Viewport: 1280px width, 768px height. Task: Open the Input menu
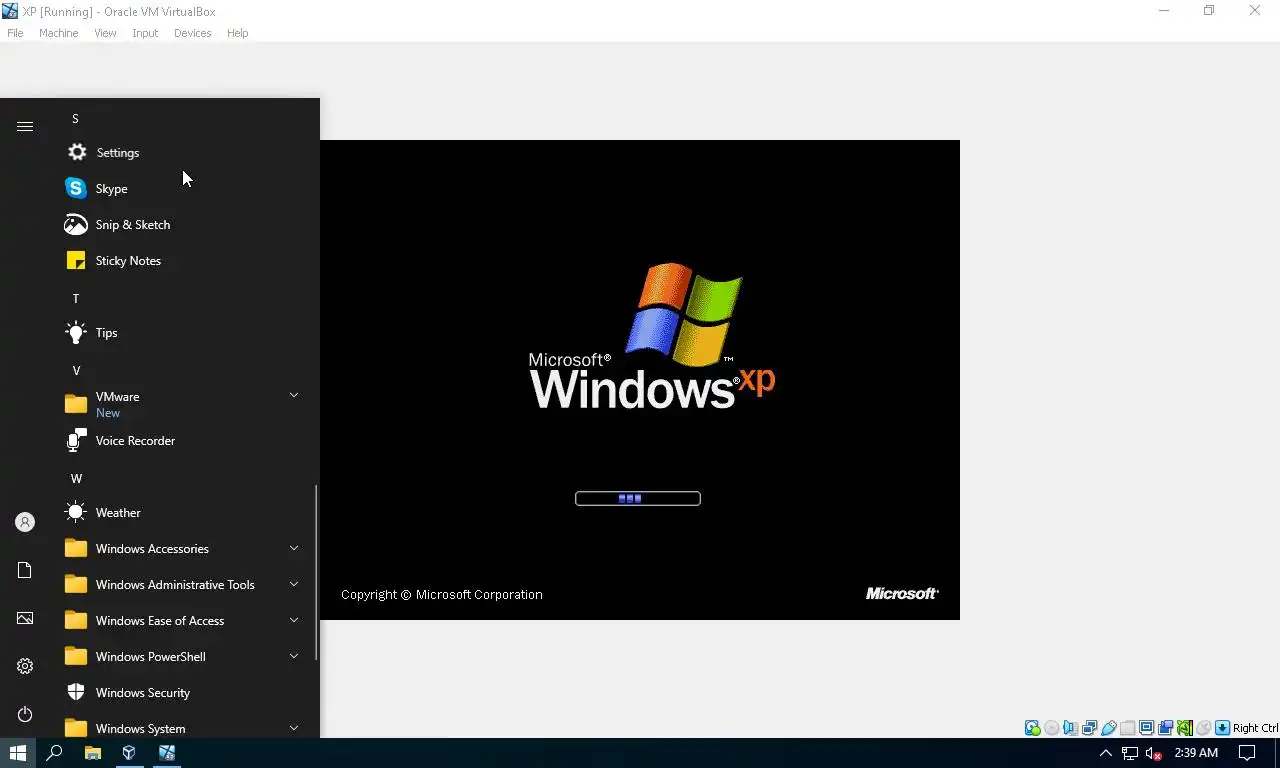[x=145, y=33]
